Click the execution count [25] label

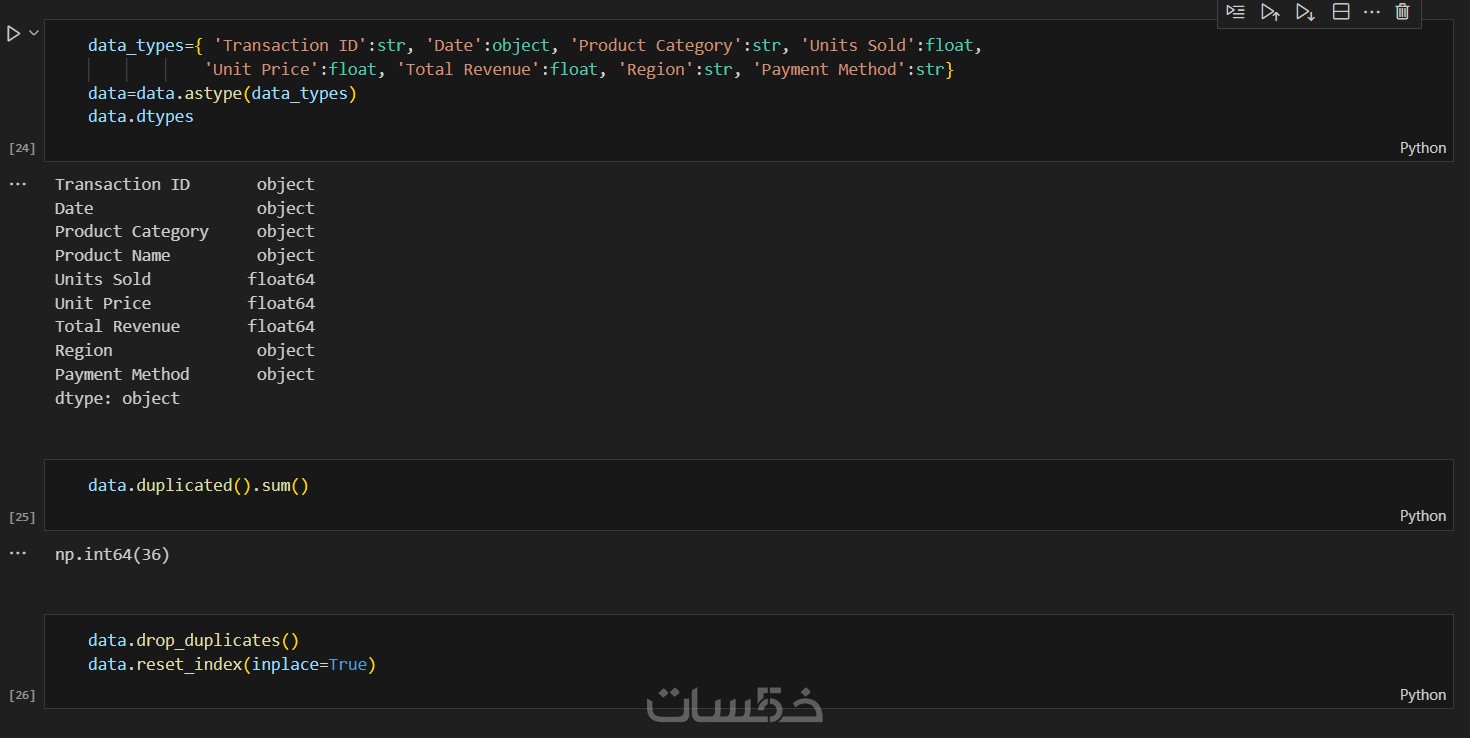tap(22, 517)
